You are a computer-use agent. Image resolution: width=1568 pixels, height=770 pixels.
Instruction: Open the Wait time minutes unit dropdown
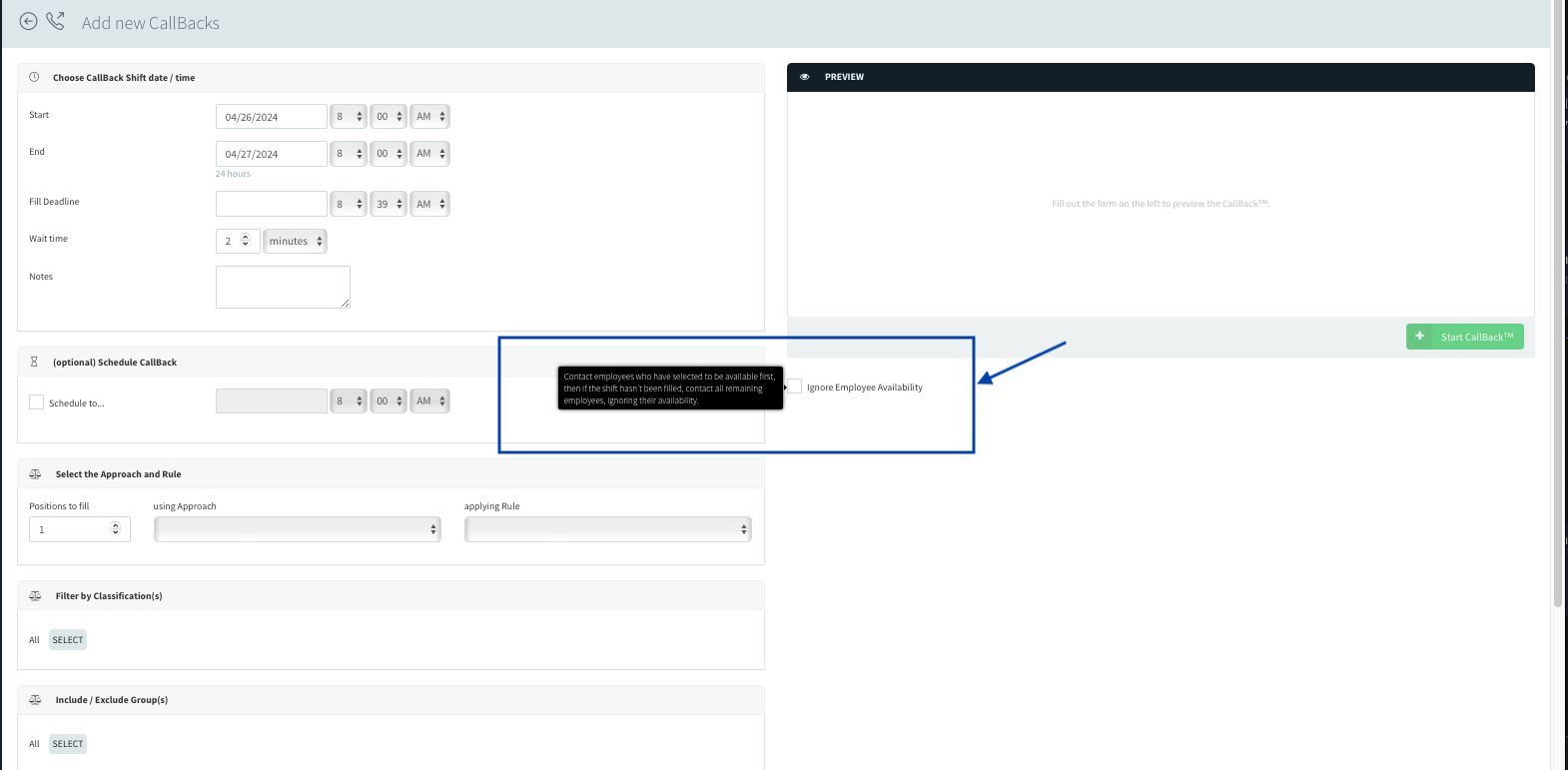coord(295,241)
